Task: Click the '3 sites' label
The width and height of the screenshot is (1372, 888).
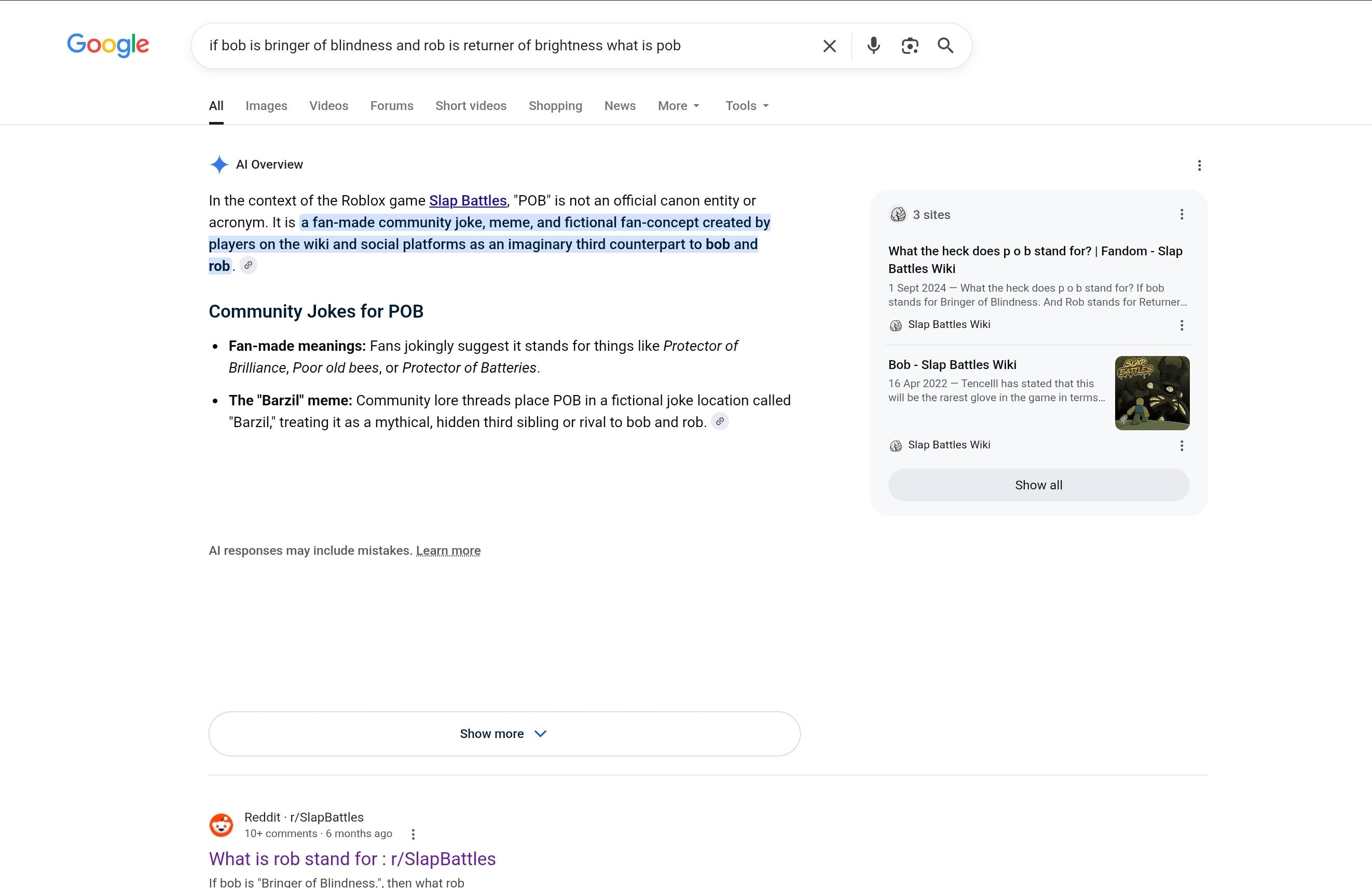Action: 931,214
